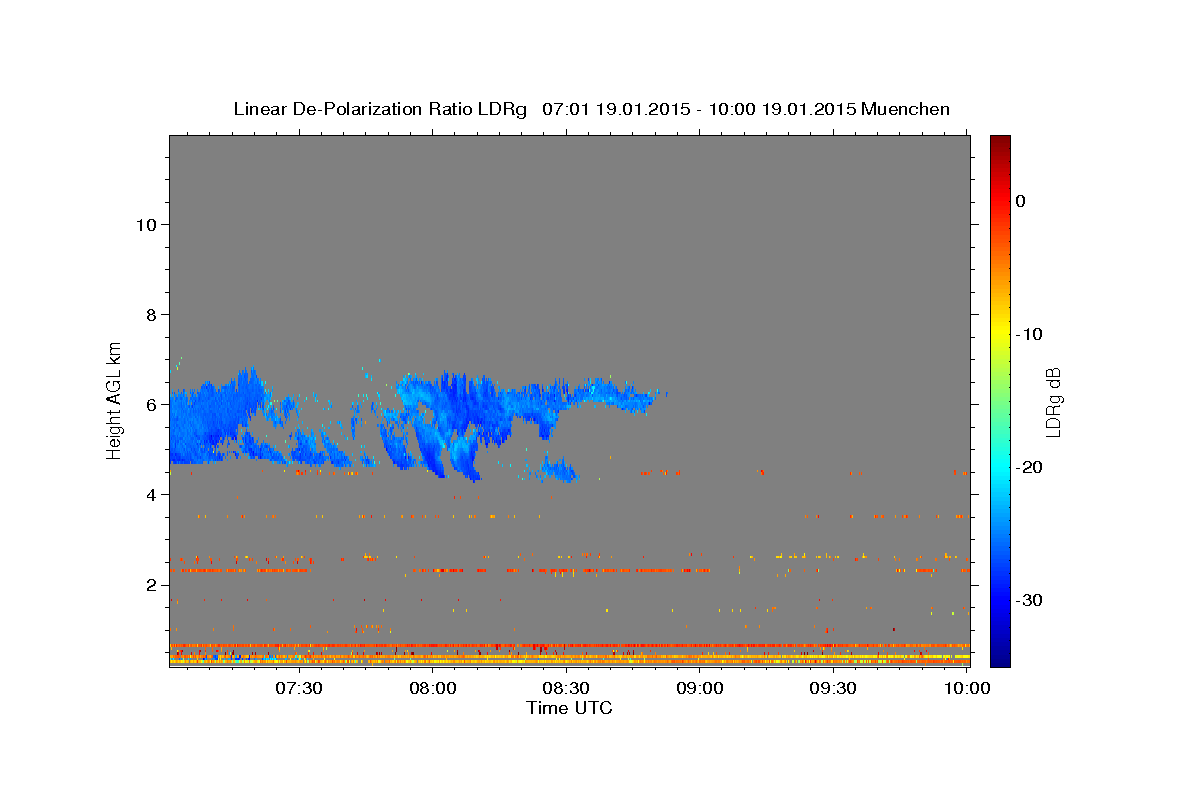Click the height axis label '10'
Image resolution: width=1200 pixels, height=800 pixels.
click(x=145, y=224)
